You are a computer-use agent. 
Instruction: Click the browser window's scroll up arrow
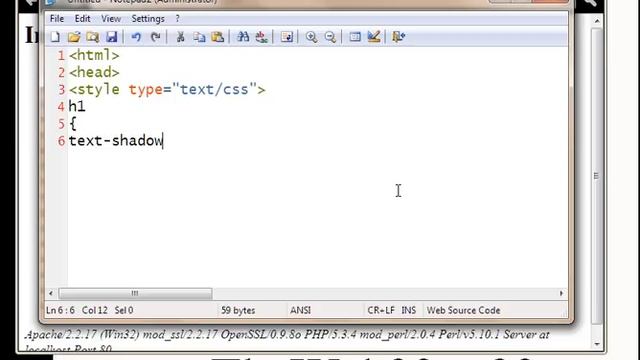tap(597, 21)
